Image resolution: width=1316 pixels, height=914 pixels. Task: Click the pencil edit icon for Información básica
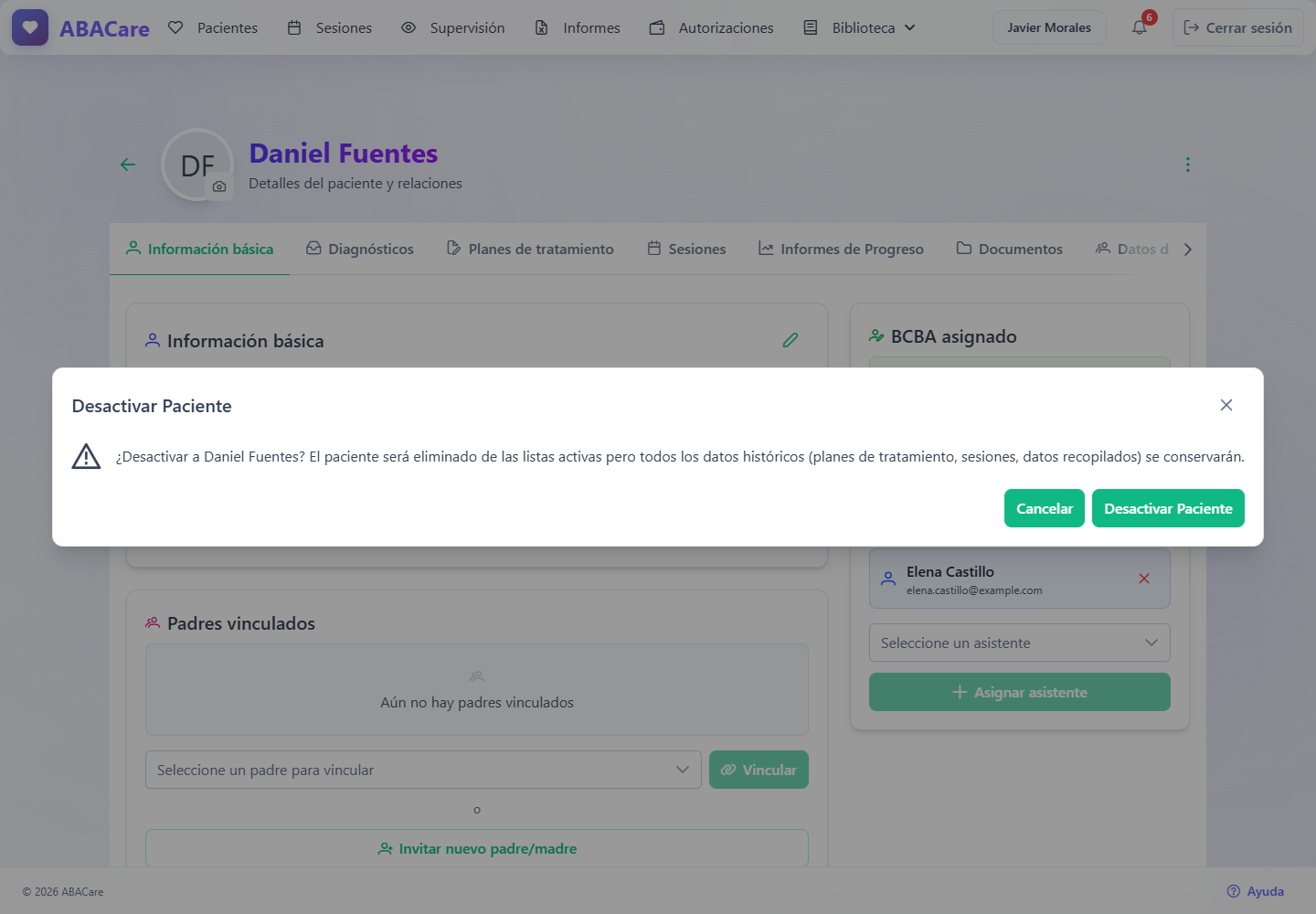791,340
